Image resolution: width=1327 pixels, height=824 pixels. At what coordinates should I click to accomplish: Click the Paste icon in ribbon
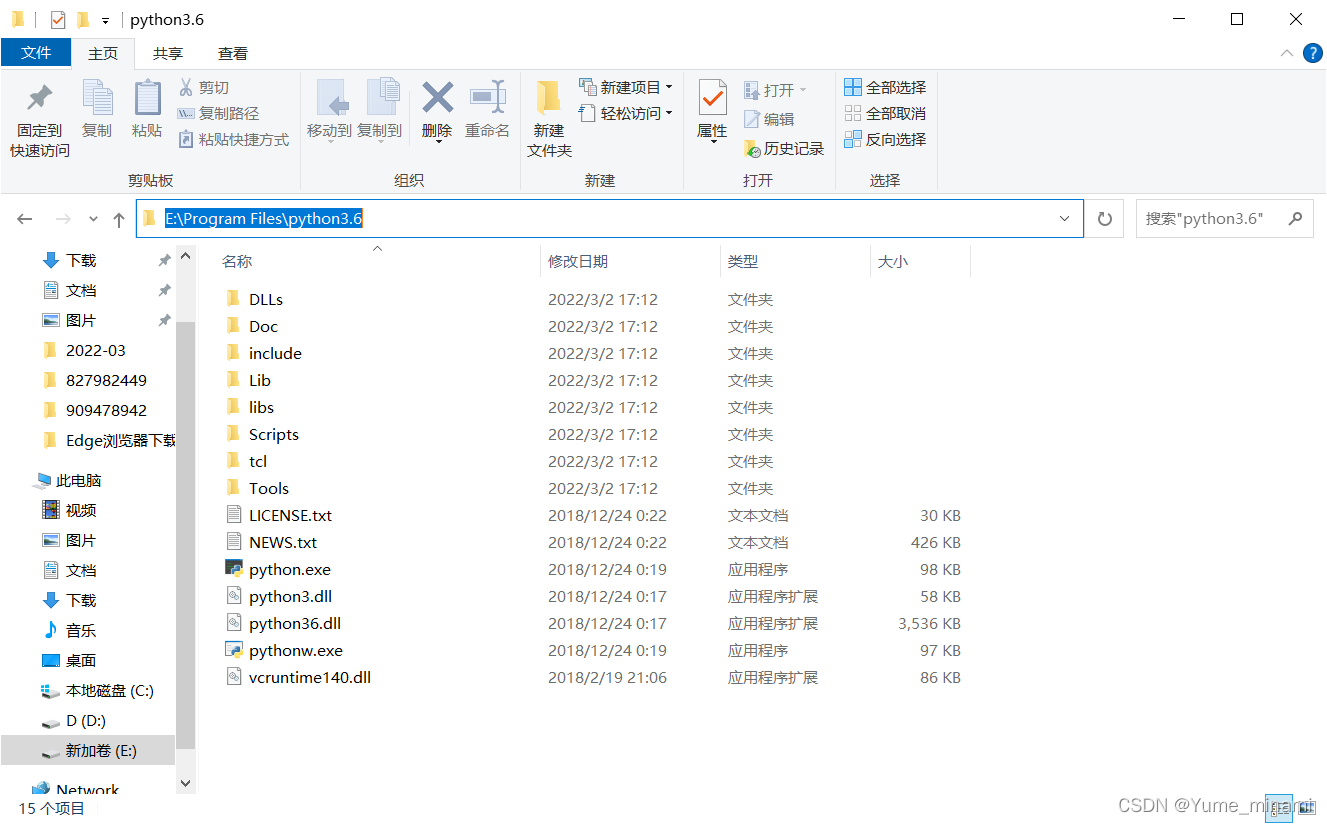coord(147,98)
